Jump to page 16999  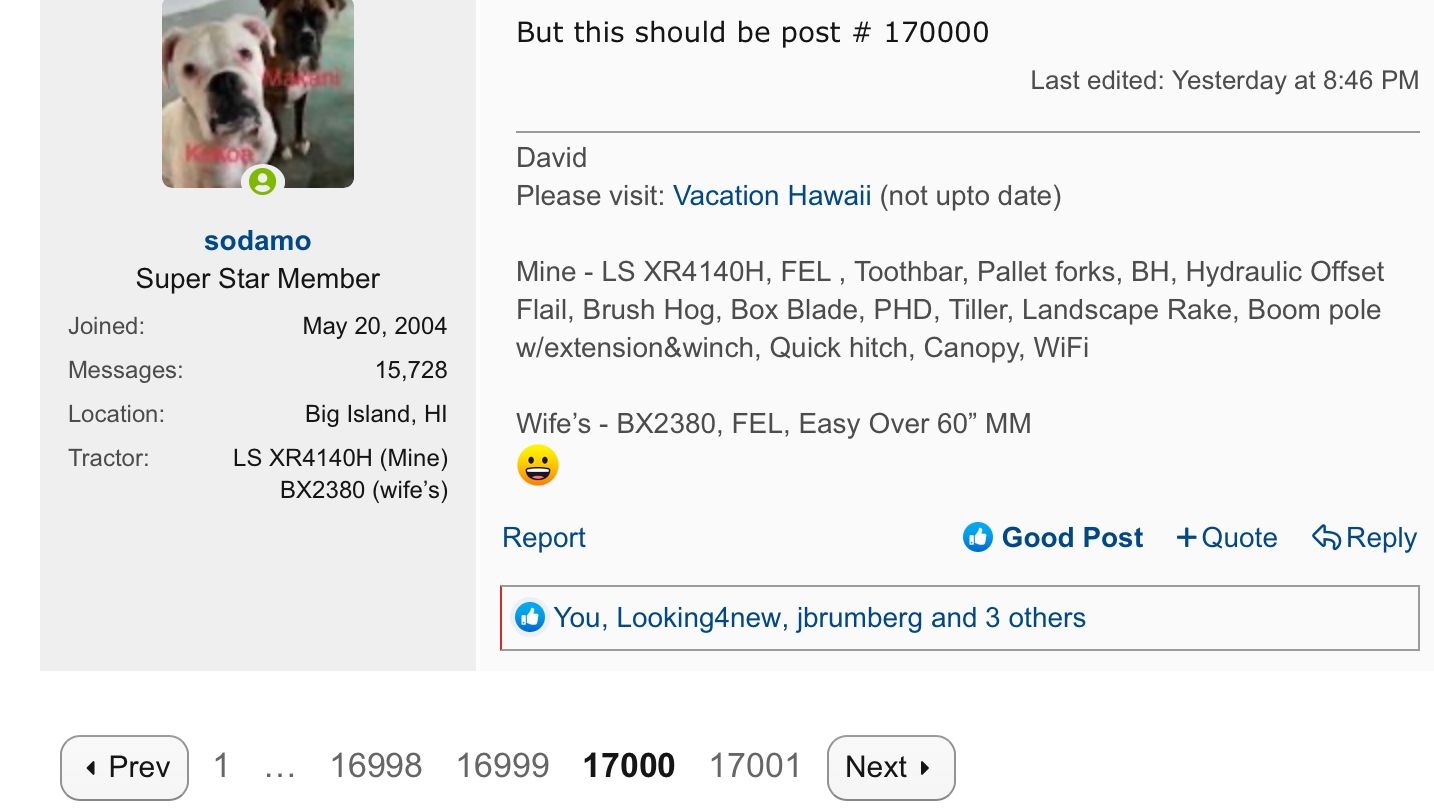coord(502,767)
